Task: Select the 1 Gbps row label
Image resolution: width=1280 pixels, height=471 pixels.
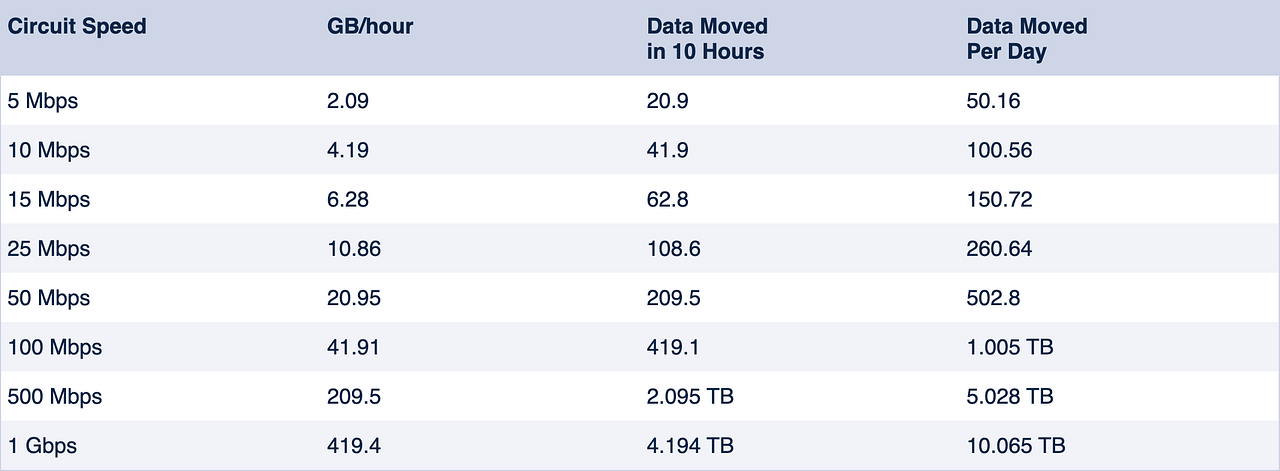Action: coord(42,445)
